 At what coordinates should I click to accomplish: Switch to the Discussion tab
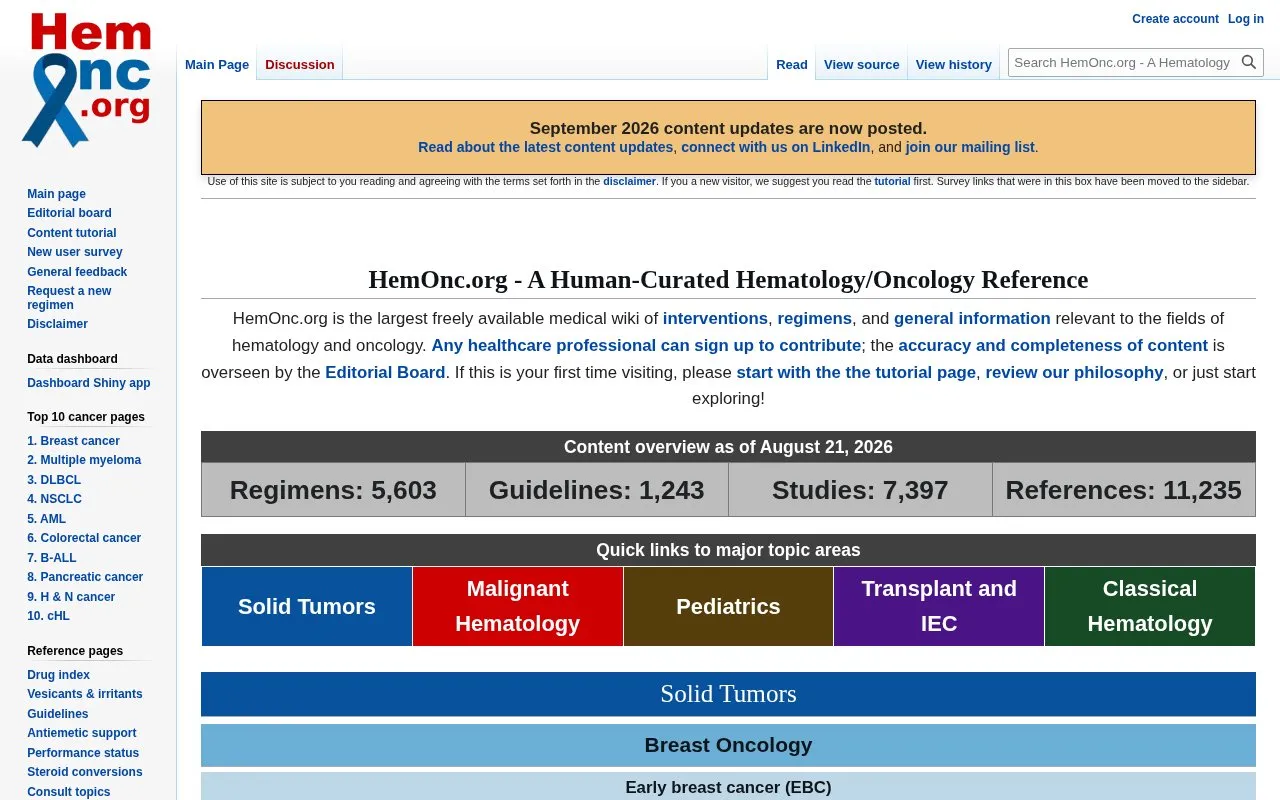click(300, 64)
